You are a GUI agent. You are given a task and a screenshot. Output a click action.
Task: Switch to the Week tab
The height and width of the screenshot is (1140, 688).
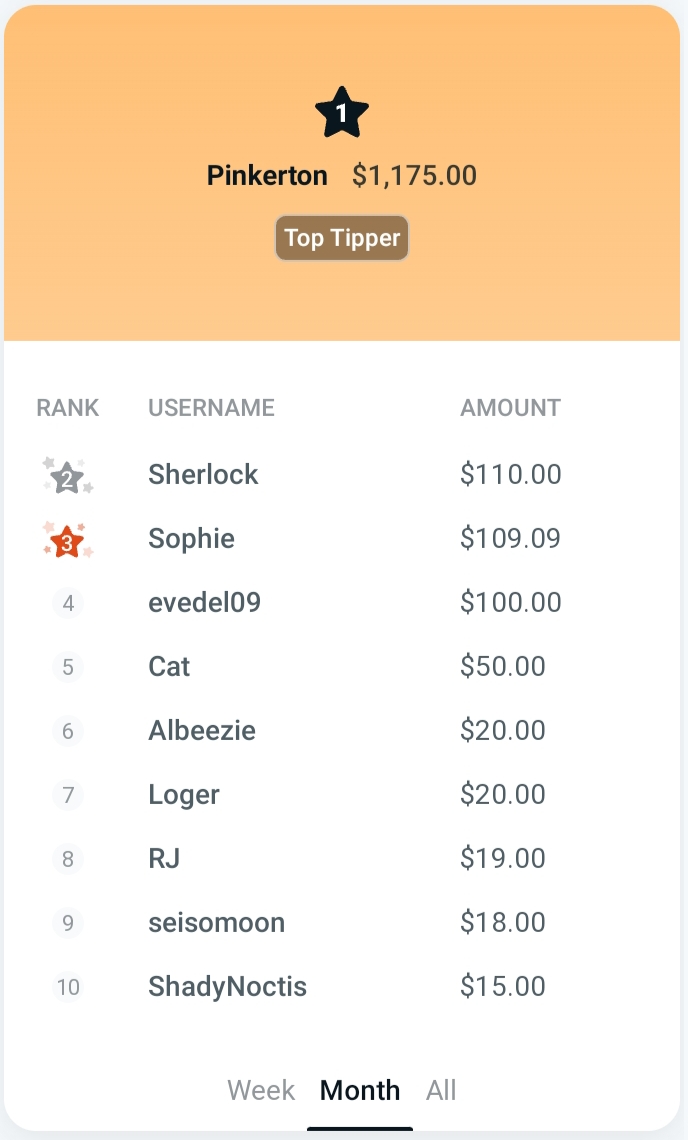261,1089
